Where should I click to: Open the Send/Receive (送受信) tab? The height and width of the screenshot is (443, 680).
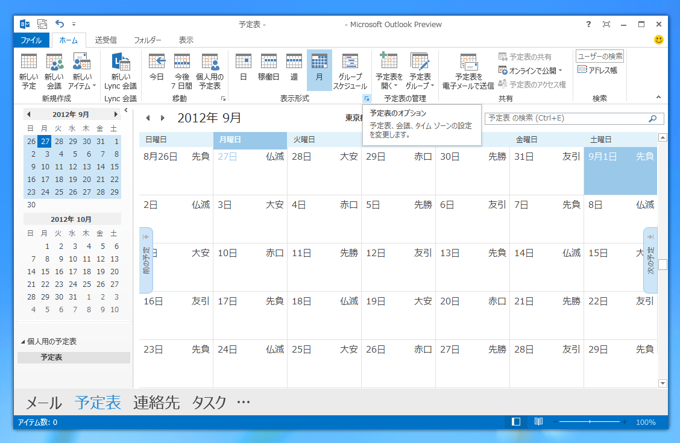coord(106,40)
